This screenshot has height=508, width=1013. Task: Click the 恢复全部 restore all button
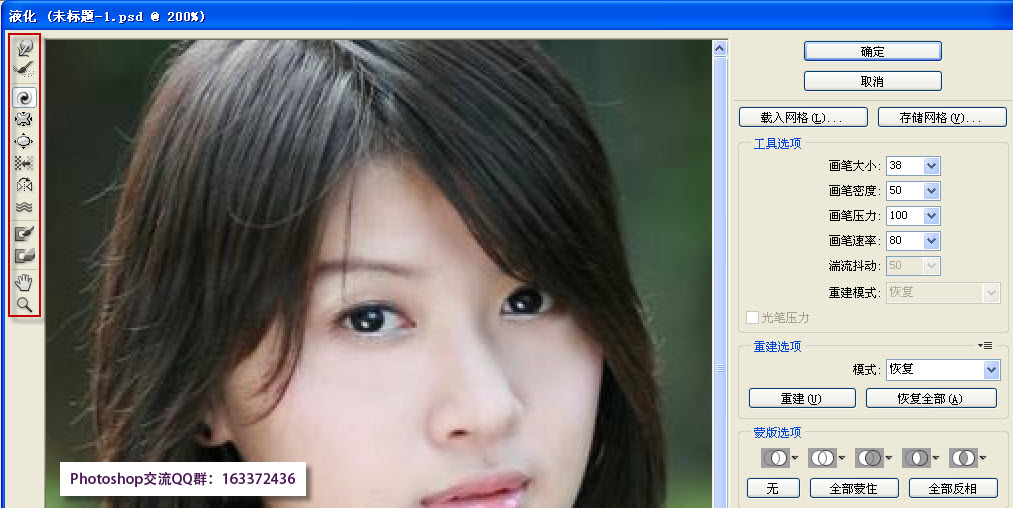pyautogui.click(x=930, y=399)
